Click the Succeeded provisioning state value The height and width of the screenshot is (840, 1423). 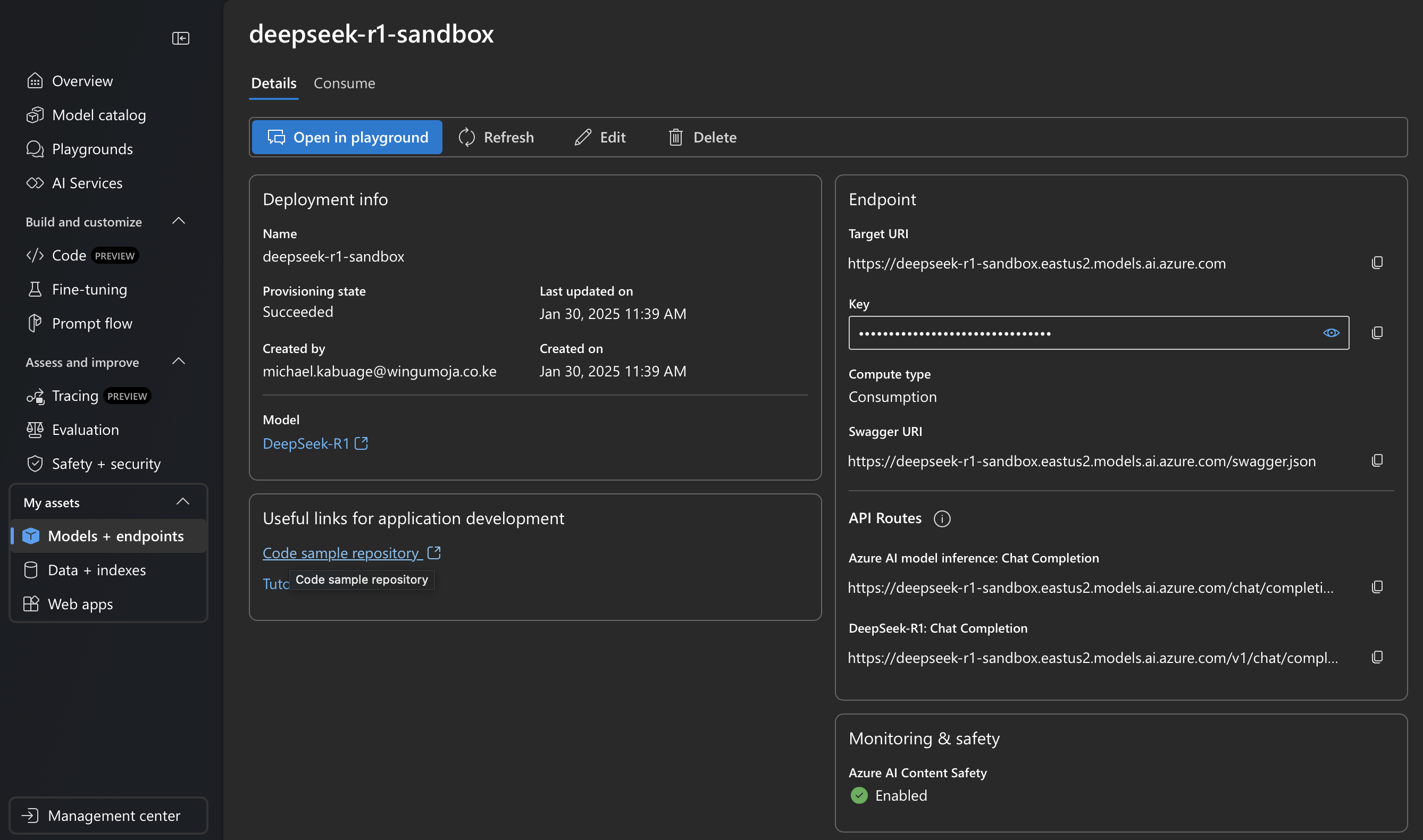click(298, 312)
